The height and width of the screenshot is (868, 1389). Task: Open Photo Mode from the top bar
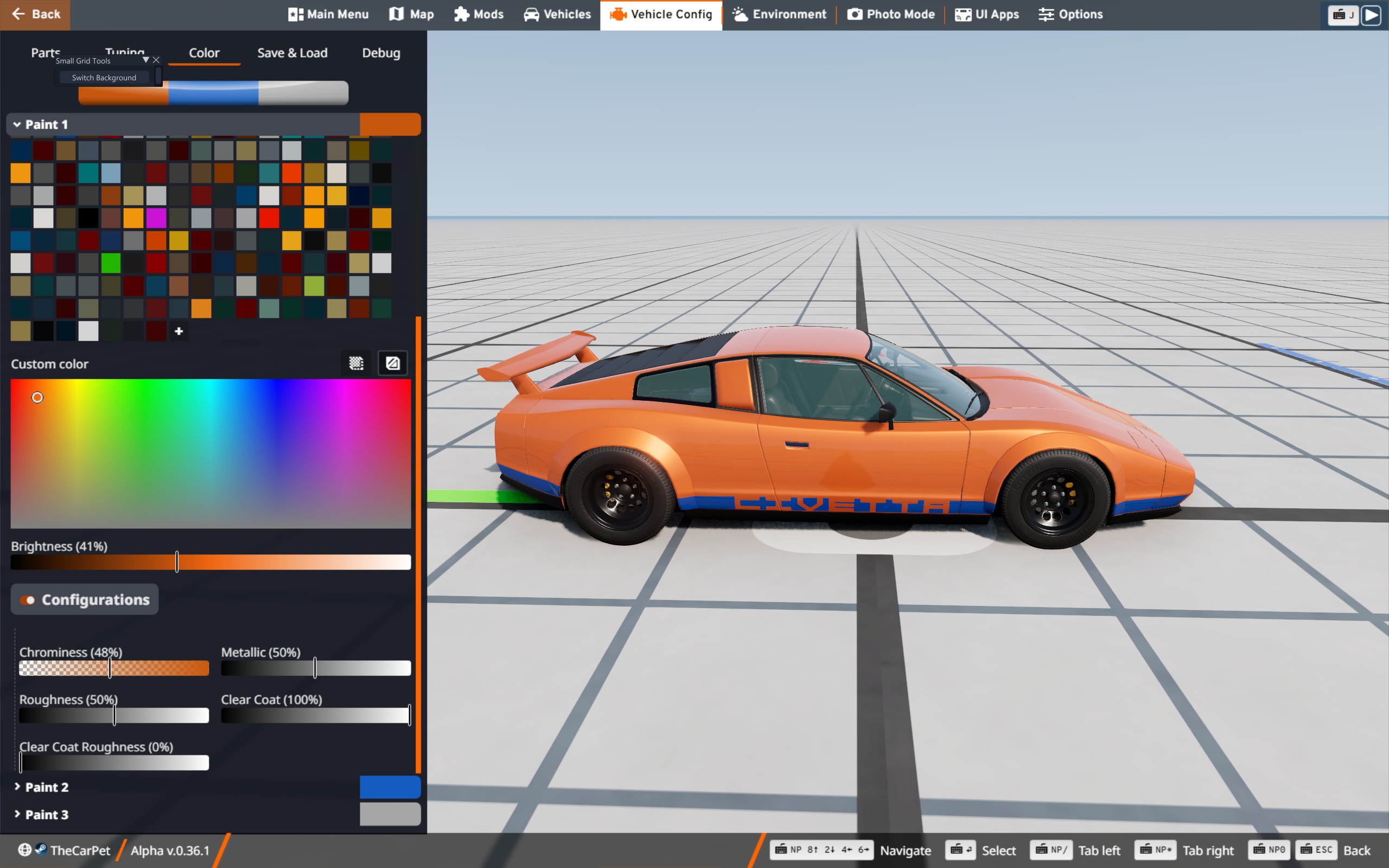(x=891, y=14)
